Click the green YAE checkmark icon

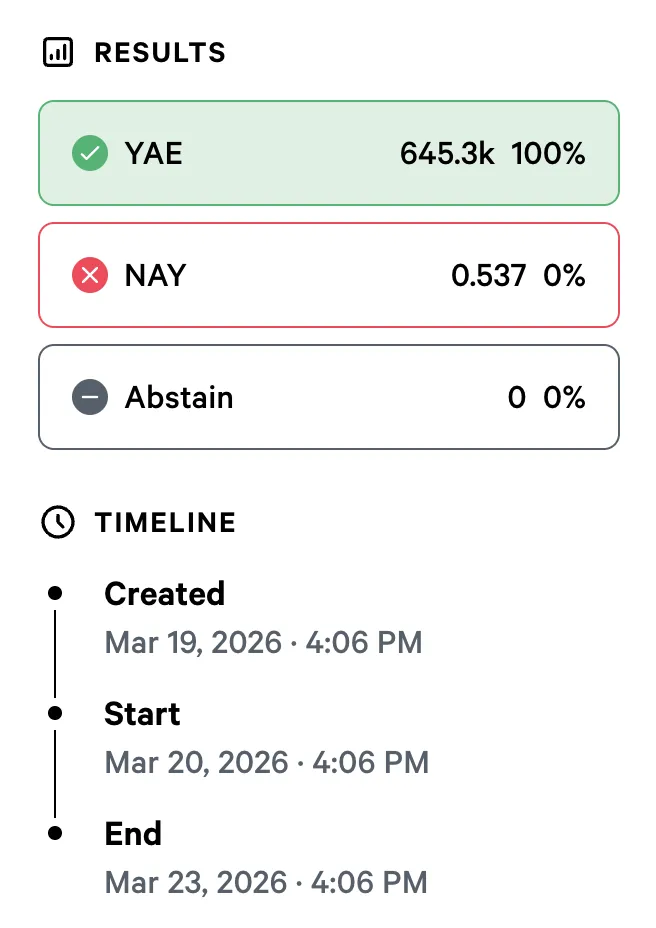click(90, 153)
